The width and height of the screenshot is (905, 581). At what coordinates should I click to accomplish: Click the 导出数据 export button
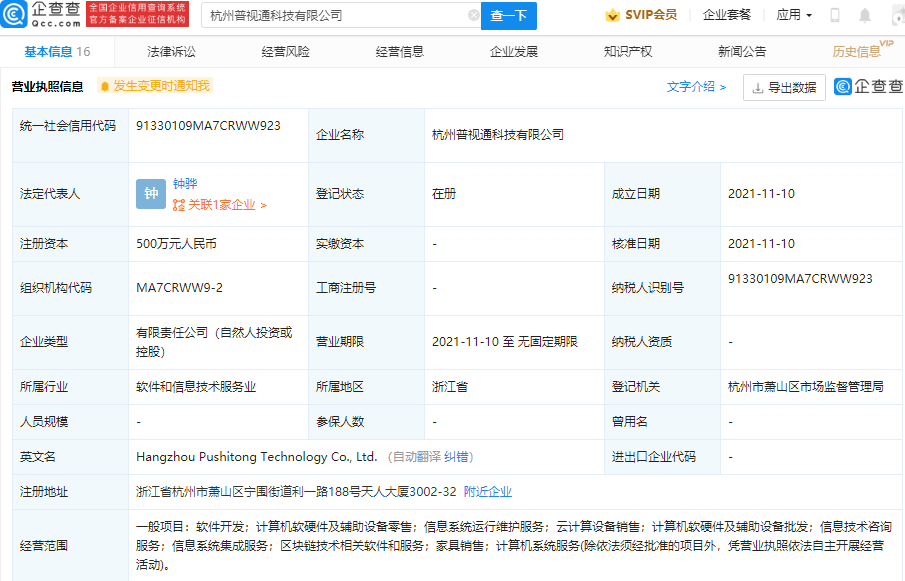784,87
